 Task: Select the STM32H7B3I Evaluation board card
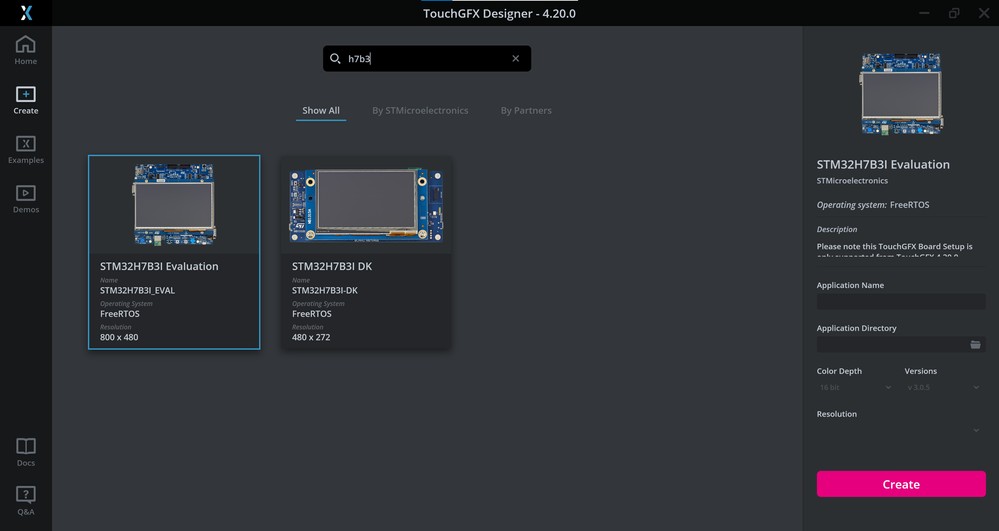174,252
